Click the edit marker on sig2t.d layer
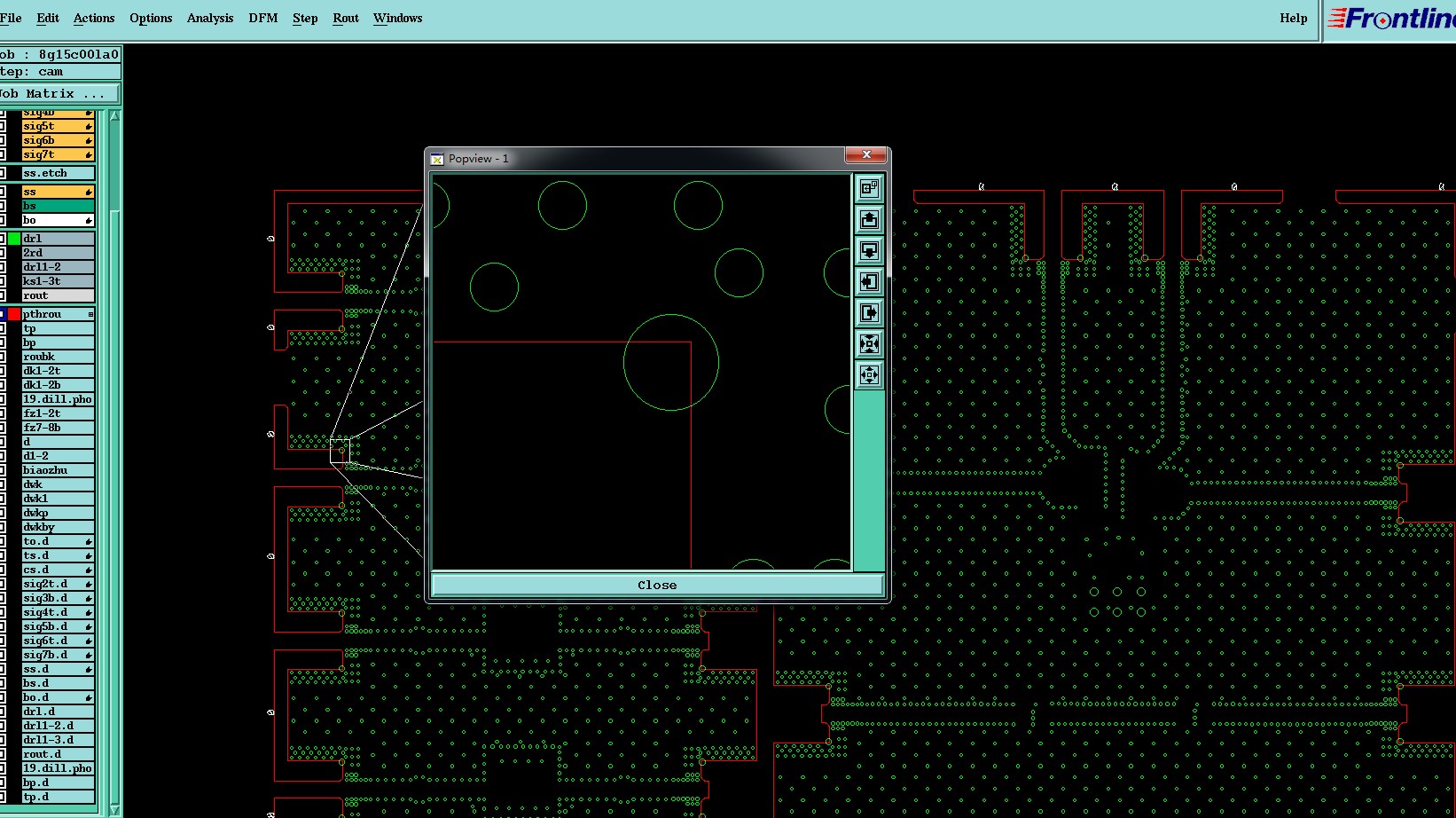 click(89, 585)
